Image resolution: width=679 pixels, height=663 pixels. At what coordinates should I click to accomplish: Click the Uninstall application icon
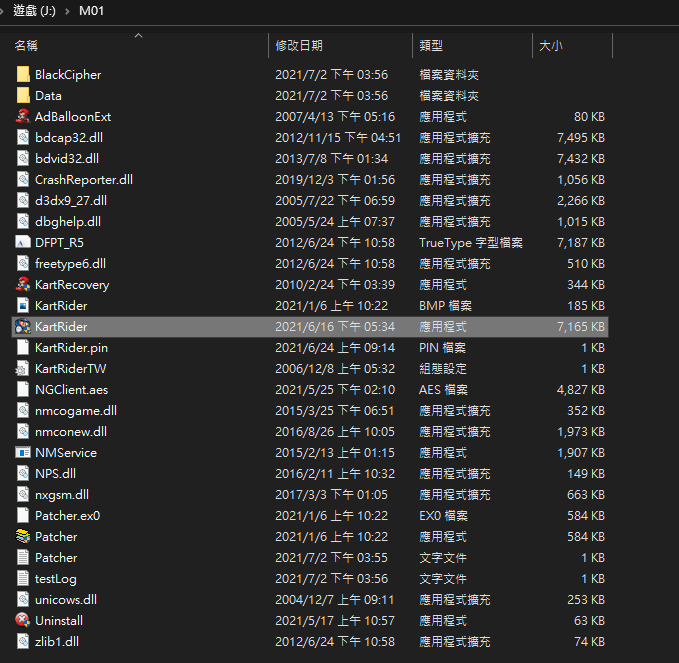coord(23,621)
